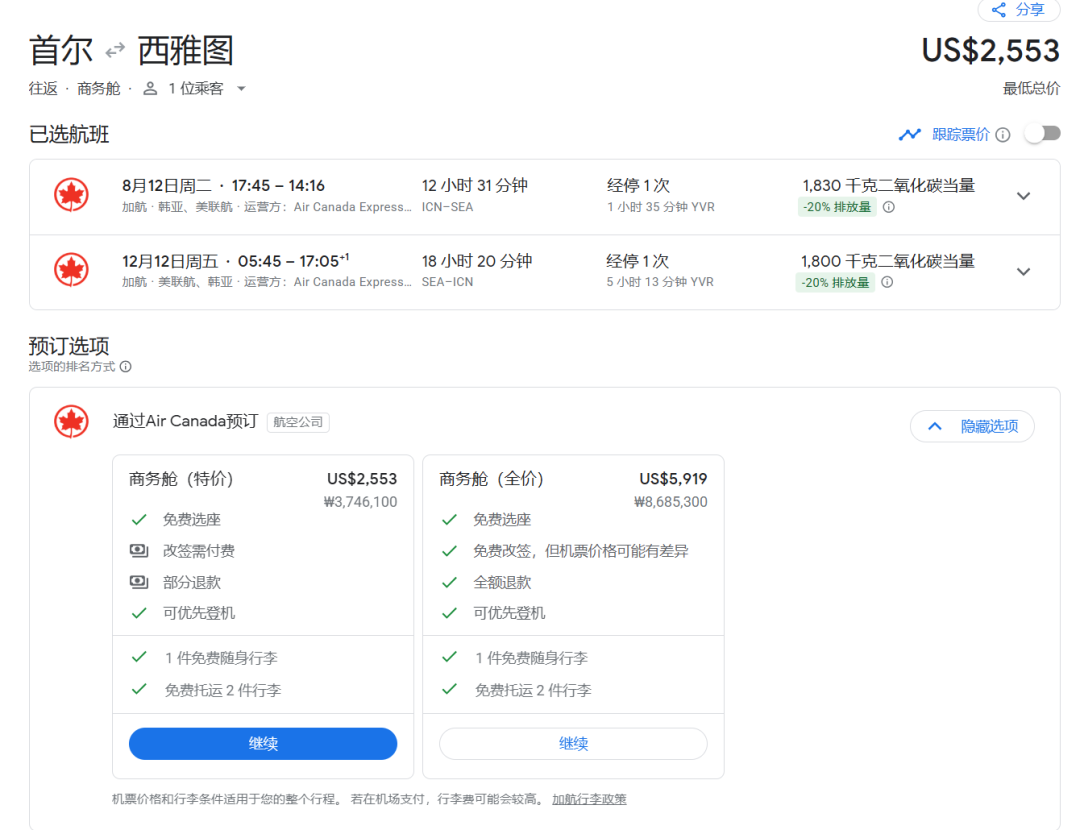Click 1 件免费随身行李 in 特价 card
This screenshot has width=1080, height=830.
[x=220, y=658]
